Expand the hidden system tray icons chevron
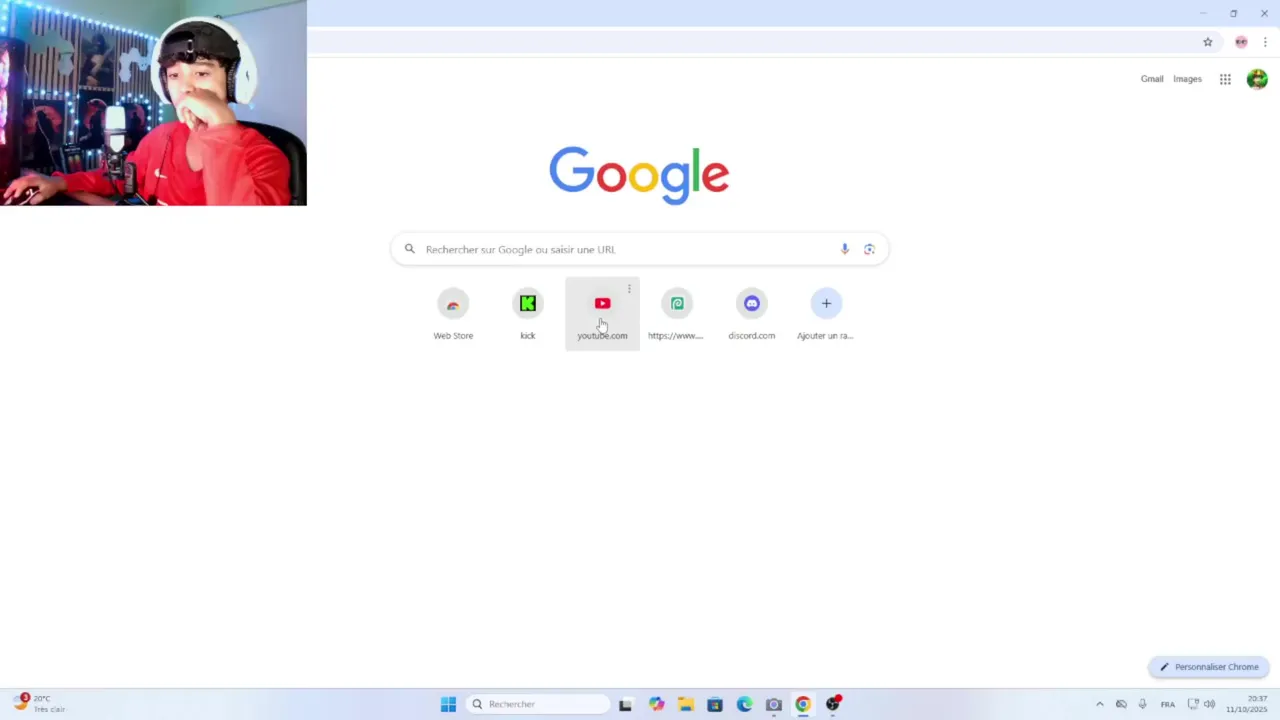Screen dimensions: 1280x720 tap(1100, 704)
